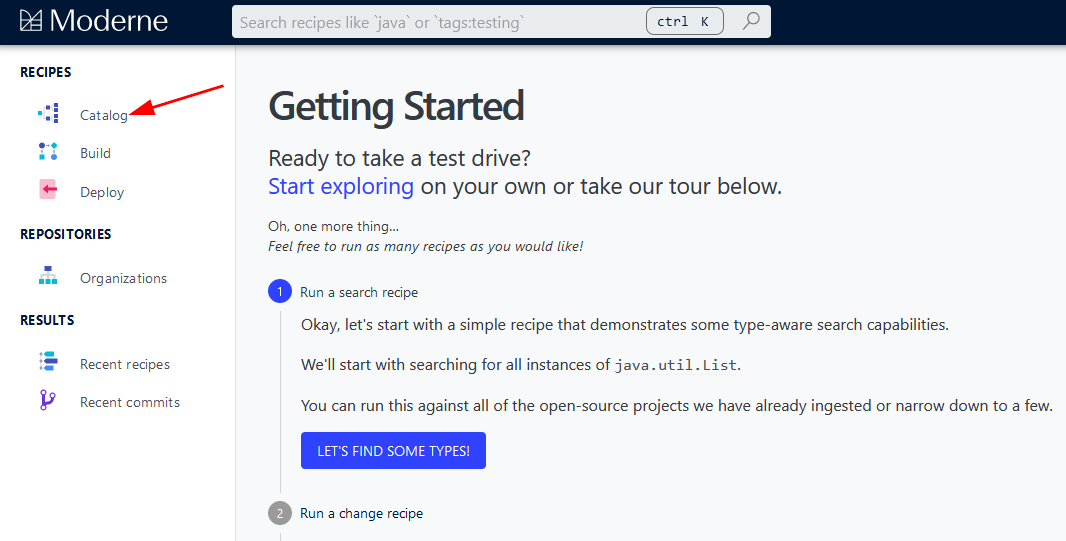Click the Catalog icon in sidebar
The height and width of the screenshot is (541, 1066).
click(48, 114)
